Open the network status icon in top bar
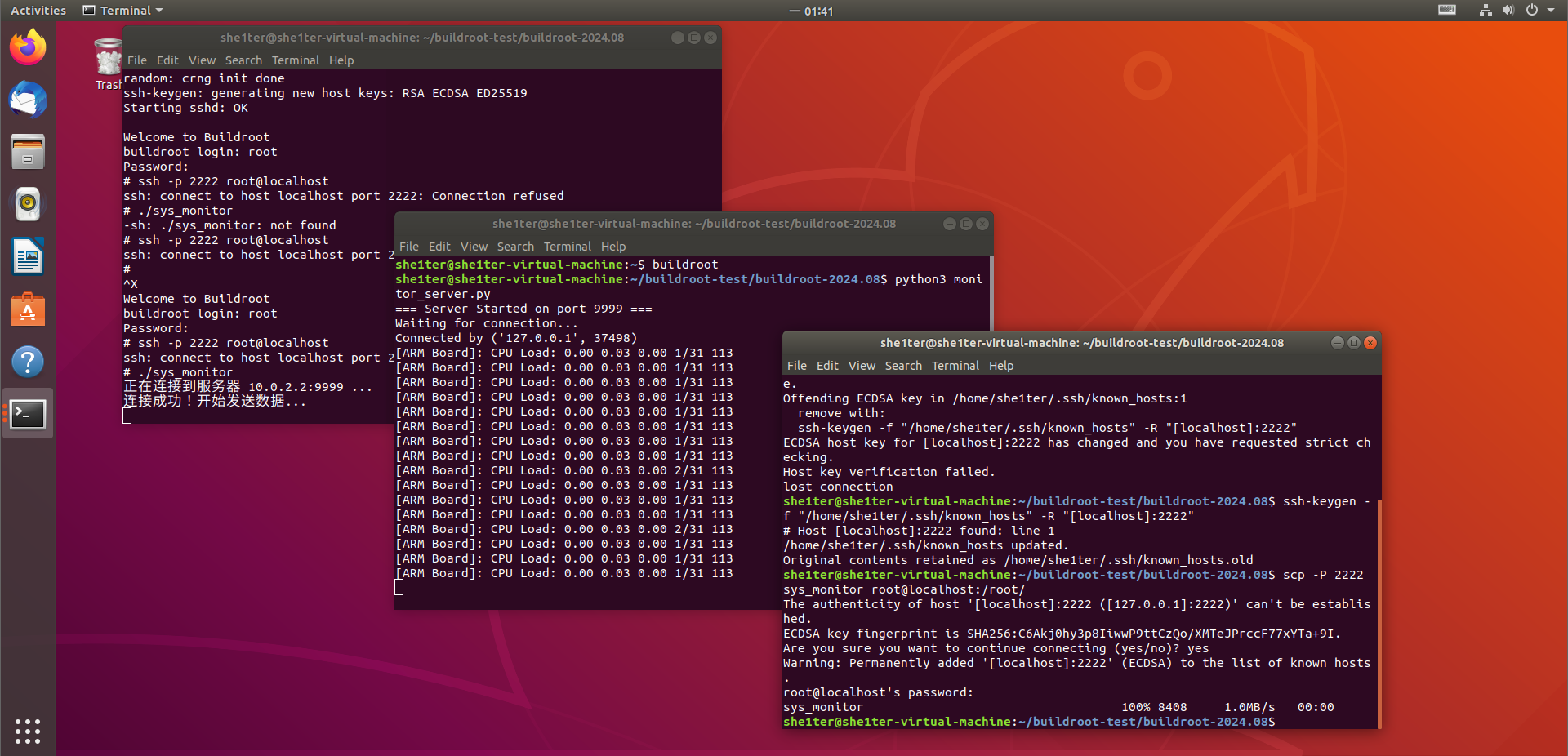1568x756 pixels. coord(1486,11)
